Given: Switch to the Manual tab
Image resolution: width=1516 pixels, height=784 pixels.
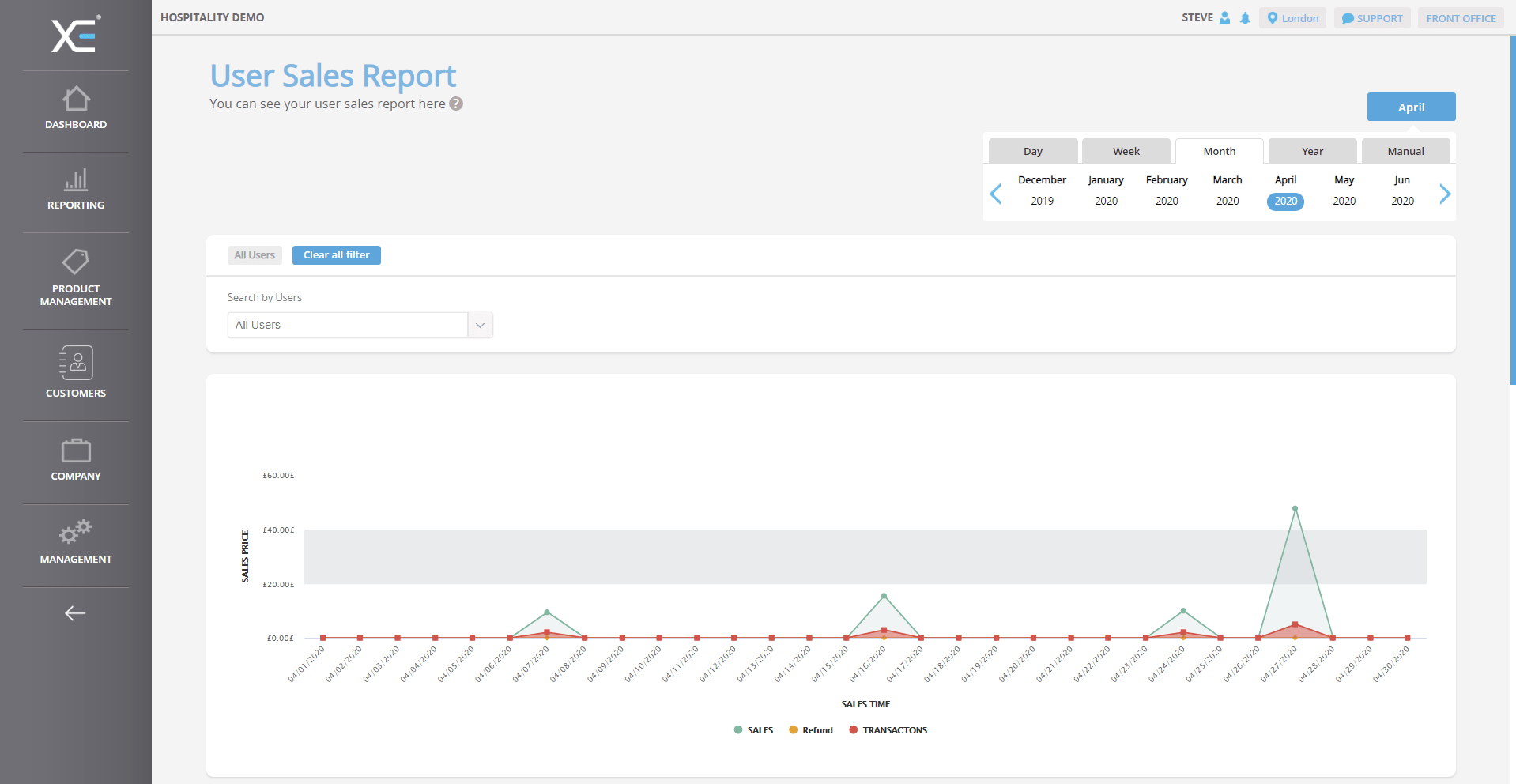Looking at the screenshot, I should 1405,151.
